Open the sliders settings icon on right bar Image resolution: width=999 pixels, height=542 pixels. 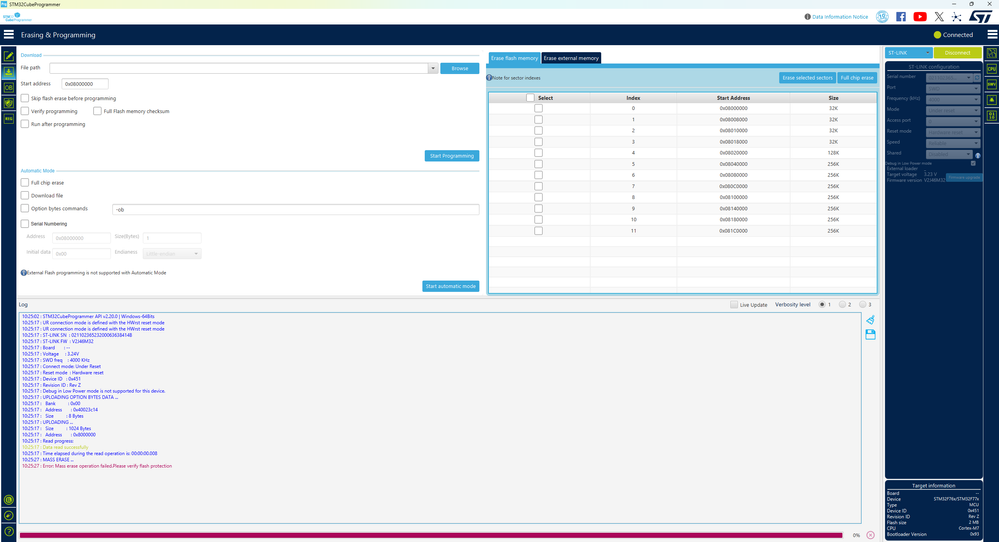click(992, 115)
